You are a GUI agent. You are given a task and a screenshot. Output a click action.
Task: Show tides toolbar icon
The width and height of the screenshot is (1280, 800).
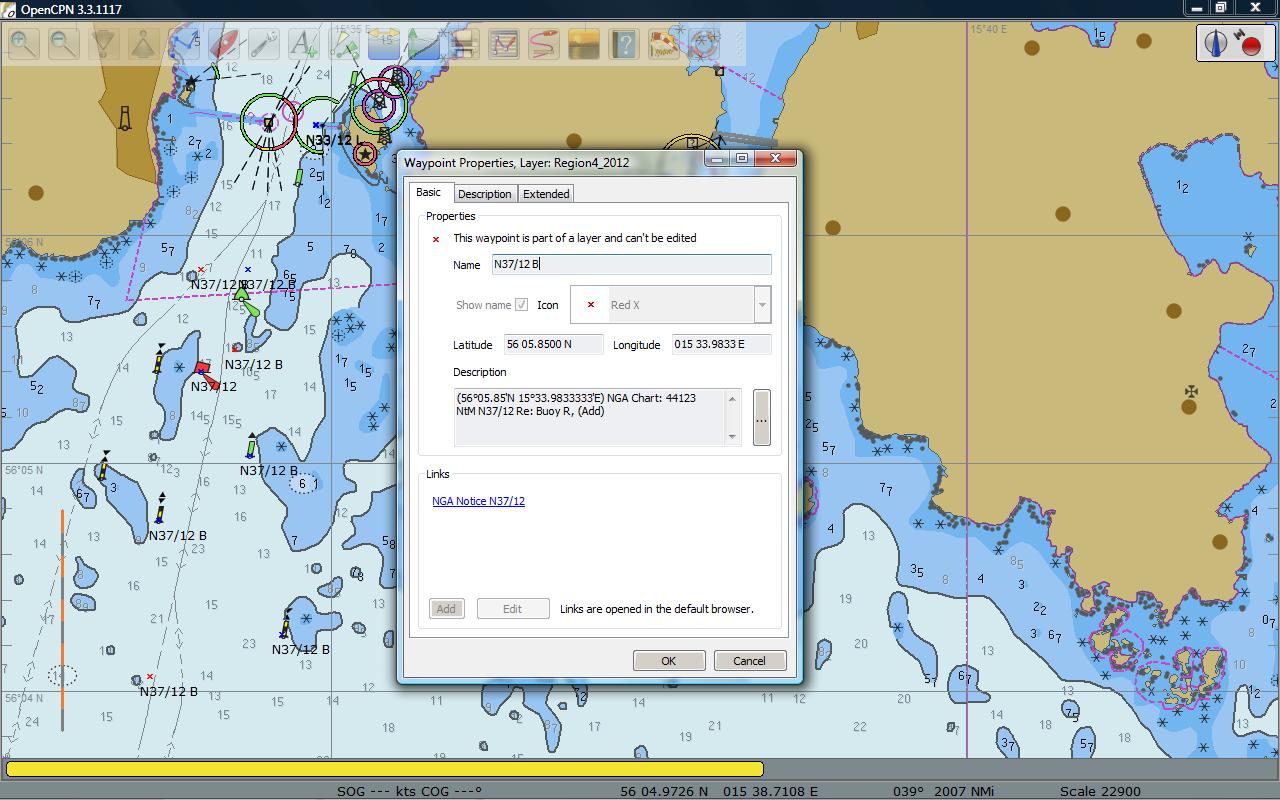(424, 44)
